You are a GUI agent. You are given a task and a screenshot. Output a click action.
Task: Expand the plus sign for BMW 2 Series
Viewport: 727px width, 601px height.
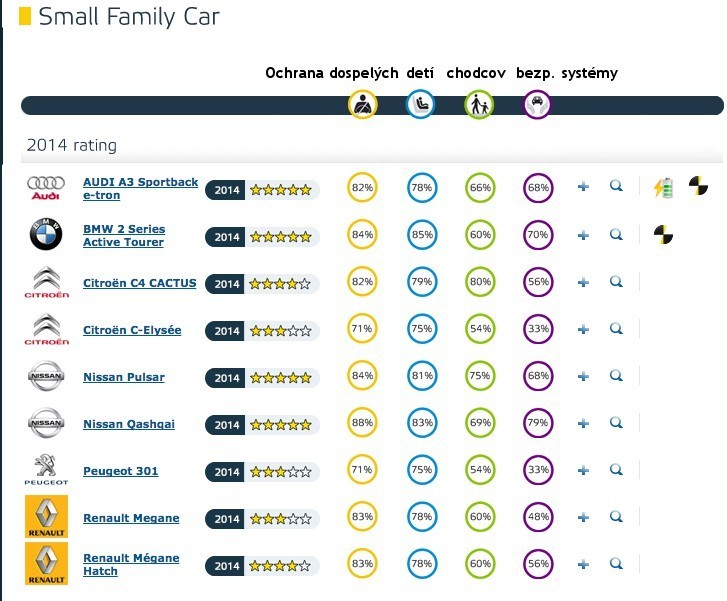pos(583,235)
